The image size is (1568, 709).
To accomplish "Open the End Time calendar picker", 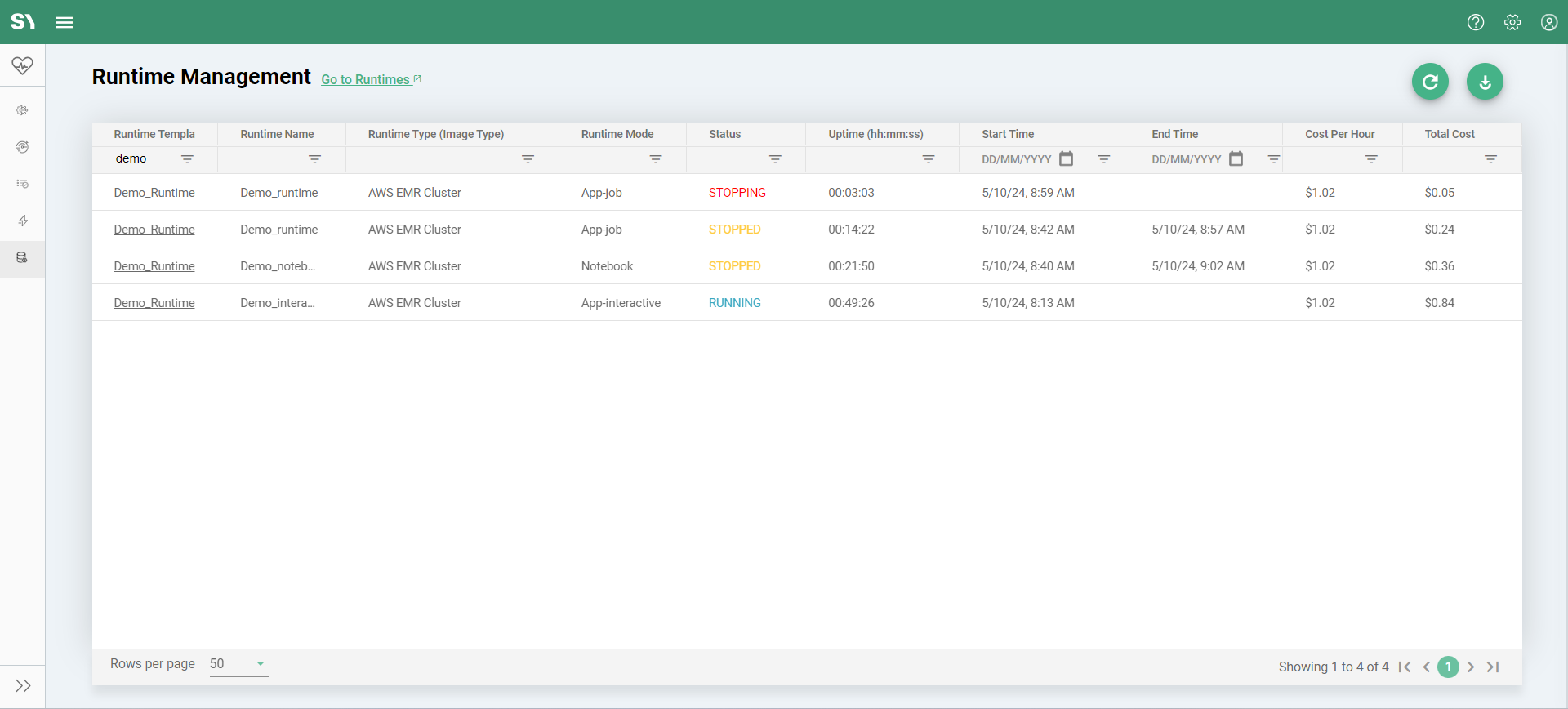I will 1236,158.
